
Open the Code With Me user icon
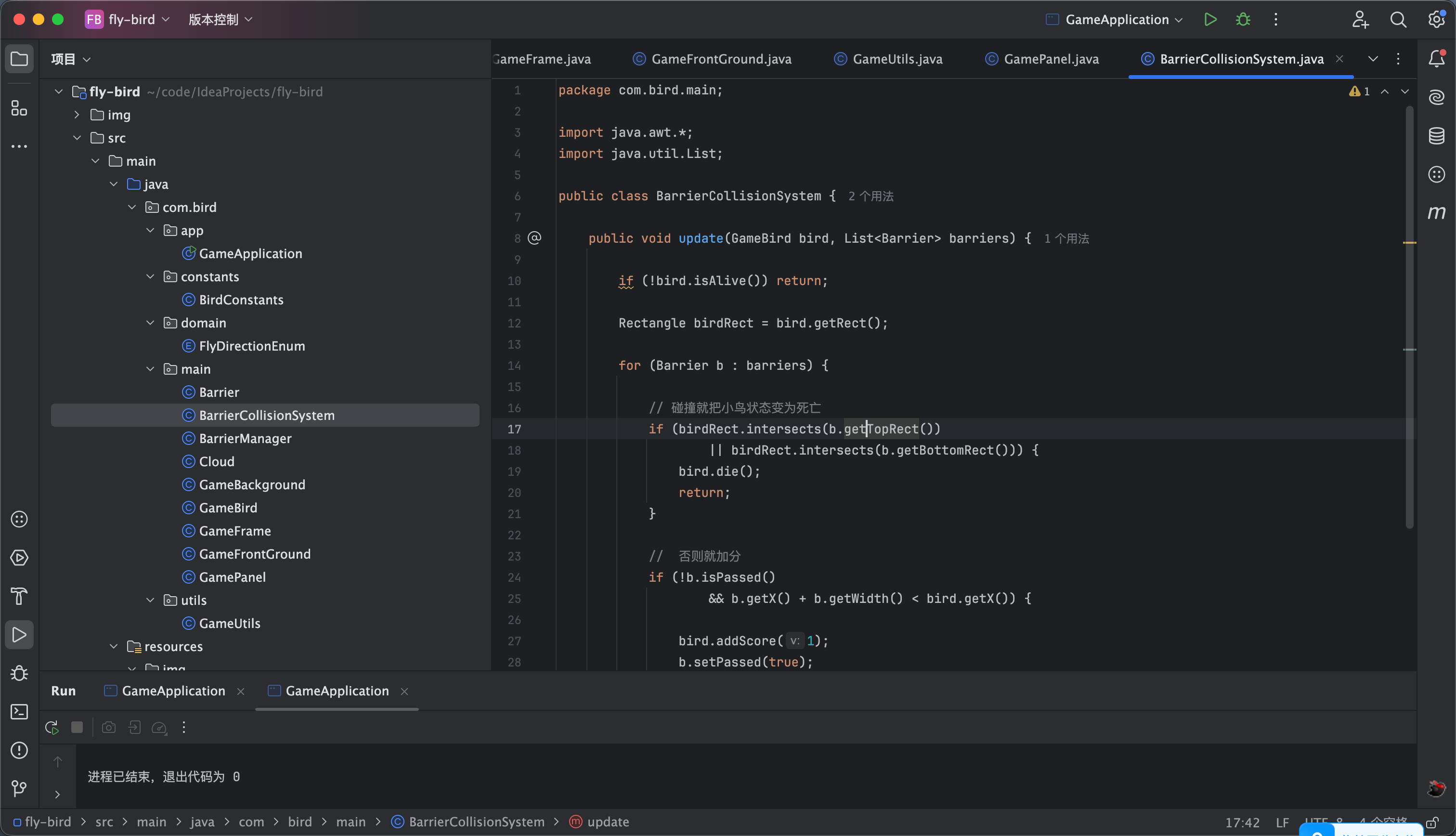1360,20
